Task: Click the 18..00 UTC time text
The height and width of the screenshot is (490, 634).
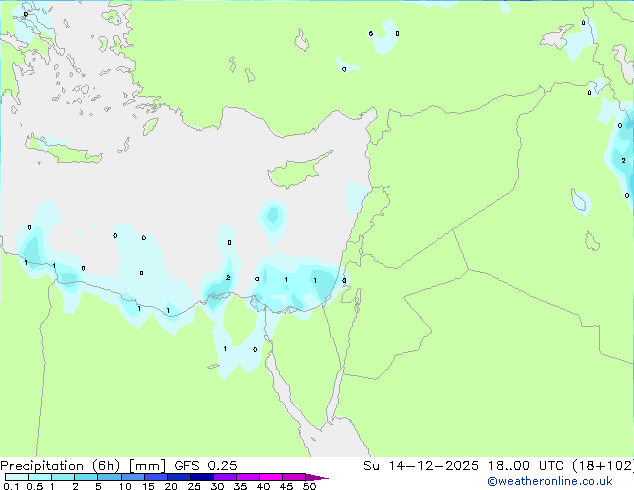Action: tap(525, 466)
